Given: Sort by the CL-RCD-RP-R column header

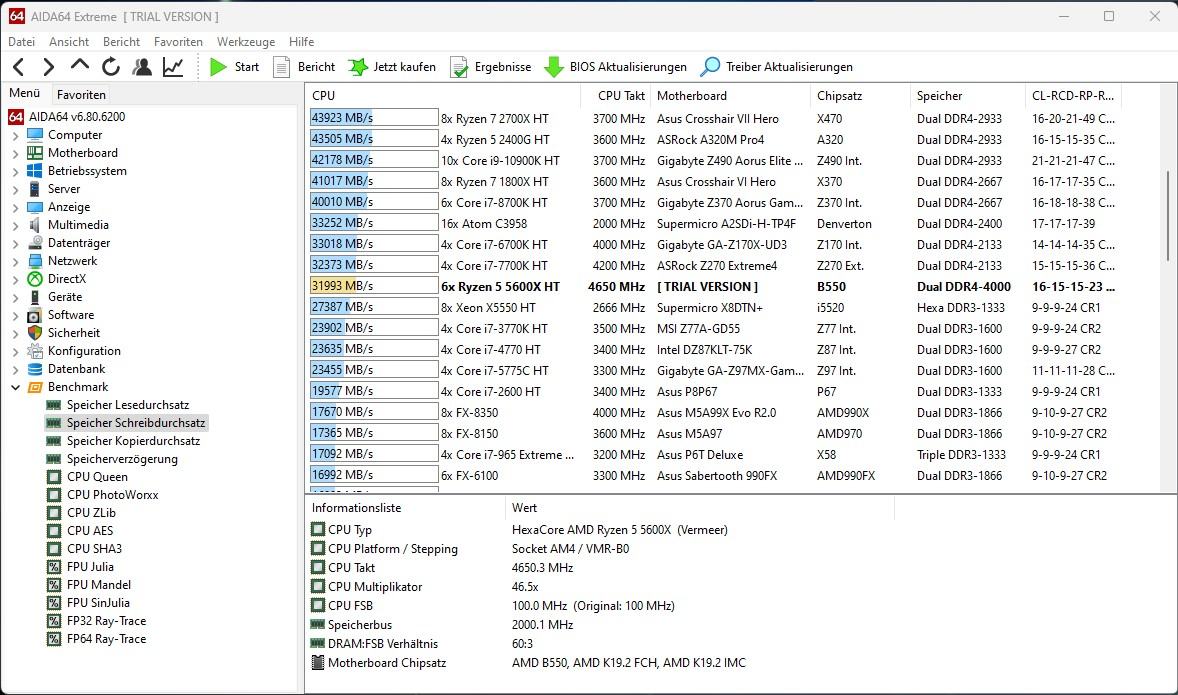Looking at the screenshot, I should (1073, 96).
